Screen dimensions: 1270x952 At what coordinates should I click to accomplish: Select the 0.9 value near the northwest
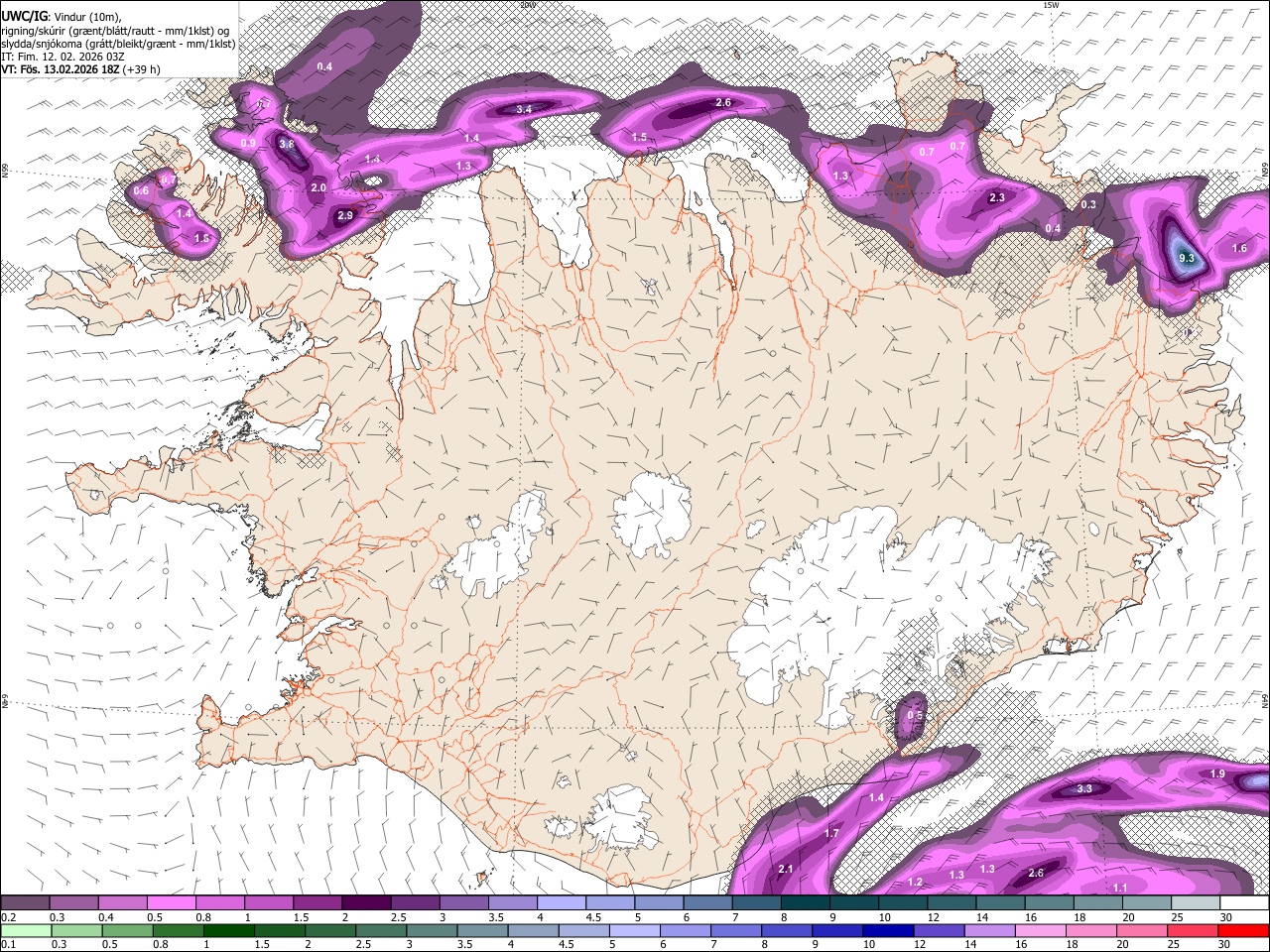[x=248, y=144]
